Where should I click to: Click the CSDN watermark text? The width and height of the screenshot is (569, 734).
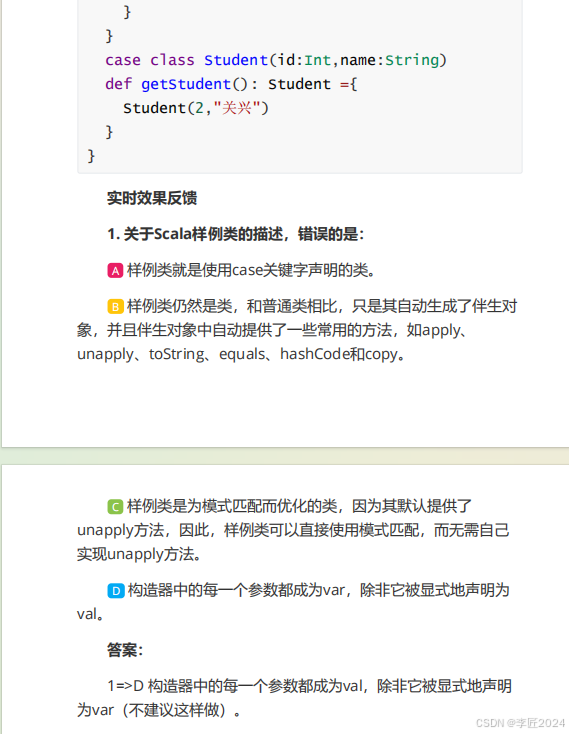(x=520, y=723)
